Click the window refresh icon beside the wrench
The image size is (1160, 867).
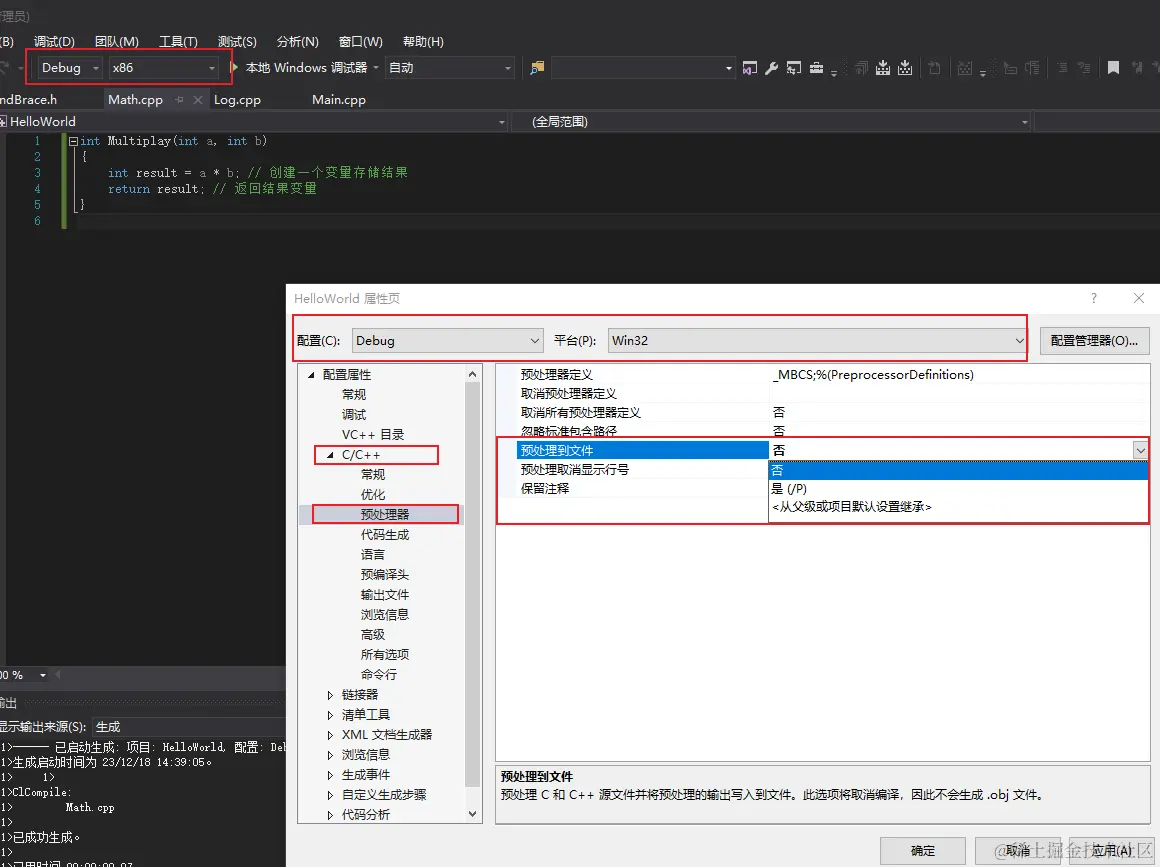(x=794, y=68)
